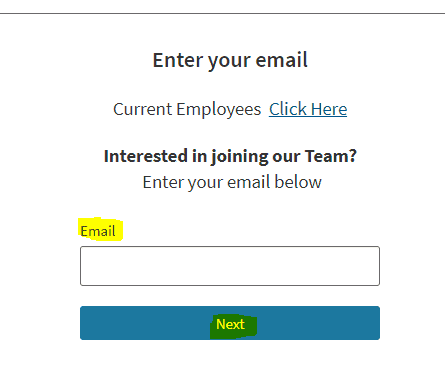Screen dimensions: 445x368
Task: Open the Click Here link
Action: pos(308,109)
